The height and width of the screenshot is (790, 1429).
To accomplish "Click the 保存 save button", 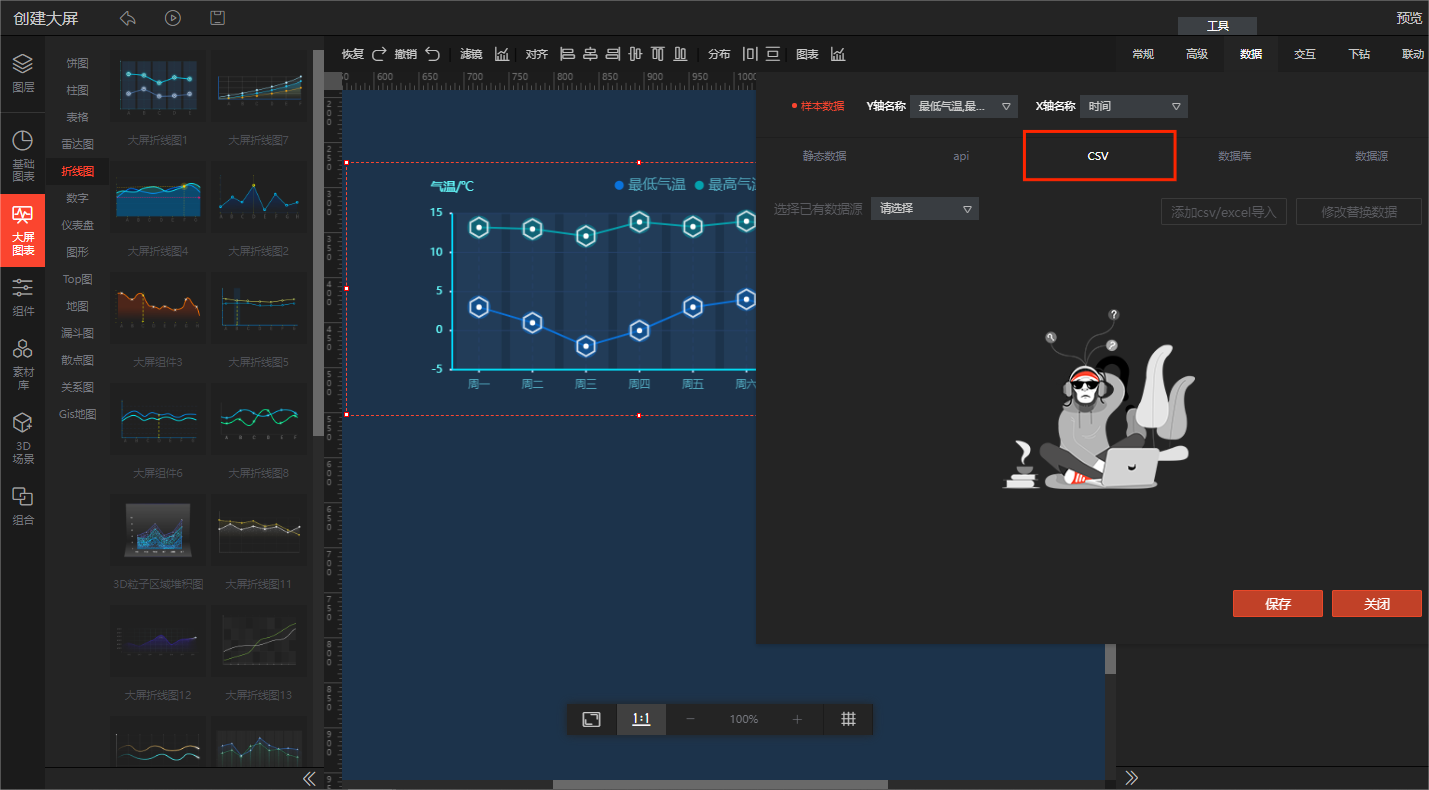I will (1278, 604).
